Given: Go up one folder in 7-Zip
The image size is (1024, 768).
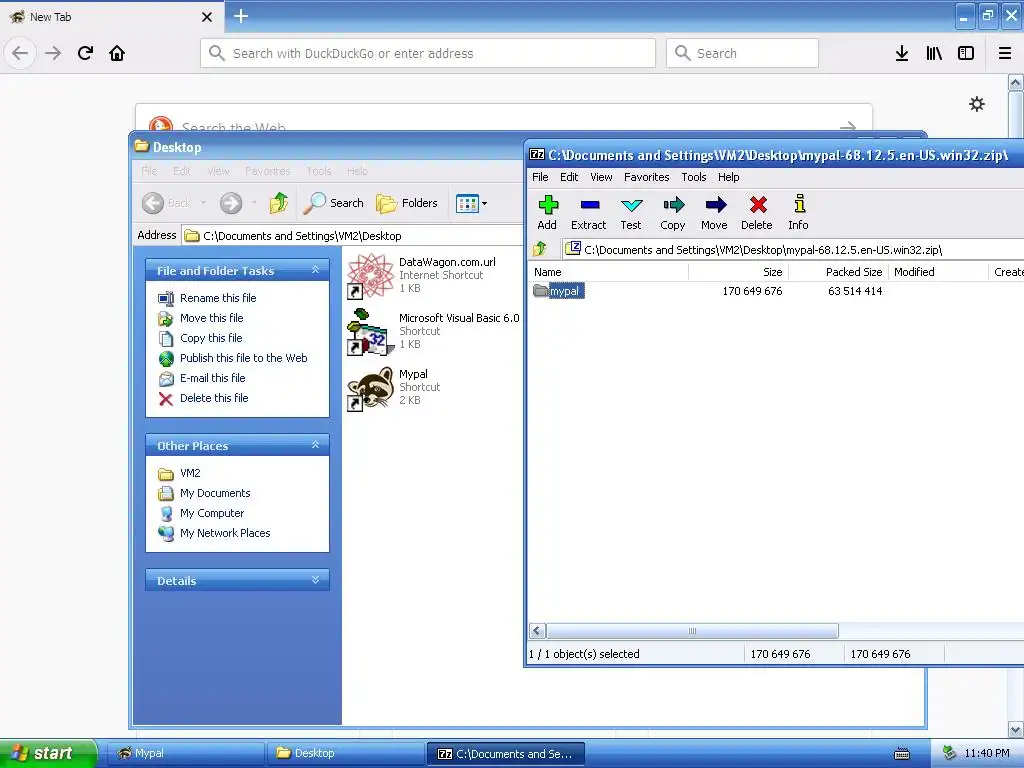Looking at the screenshot, I should click(x=539, y=249).
